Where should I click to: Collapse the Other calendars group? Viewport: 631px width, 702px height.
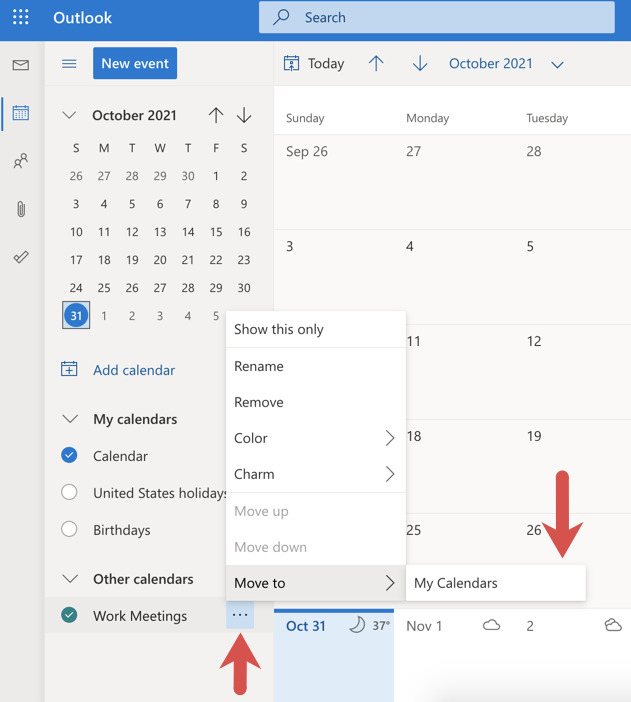tap(70, 579)
